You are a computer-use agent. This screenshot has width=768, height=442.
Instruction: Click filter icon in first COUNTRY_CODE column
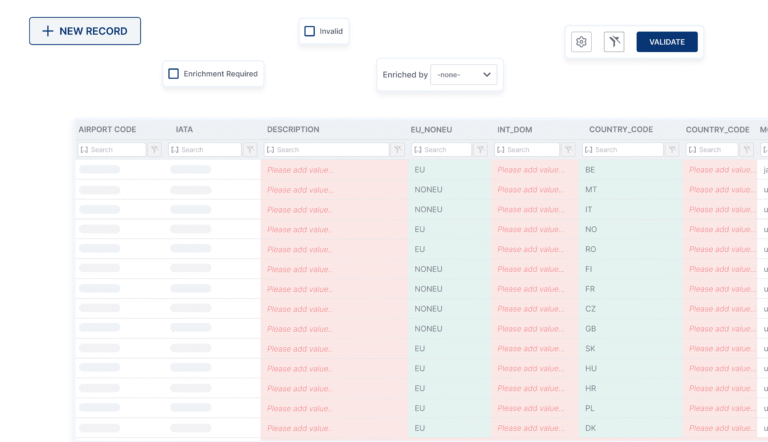(672, 150)
